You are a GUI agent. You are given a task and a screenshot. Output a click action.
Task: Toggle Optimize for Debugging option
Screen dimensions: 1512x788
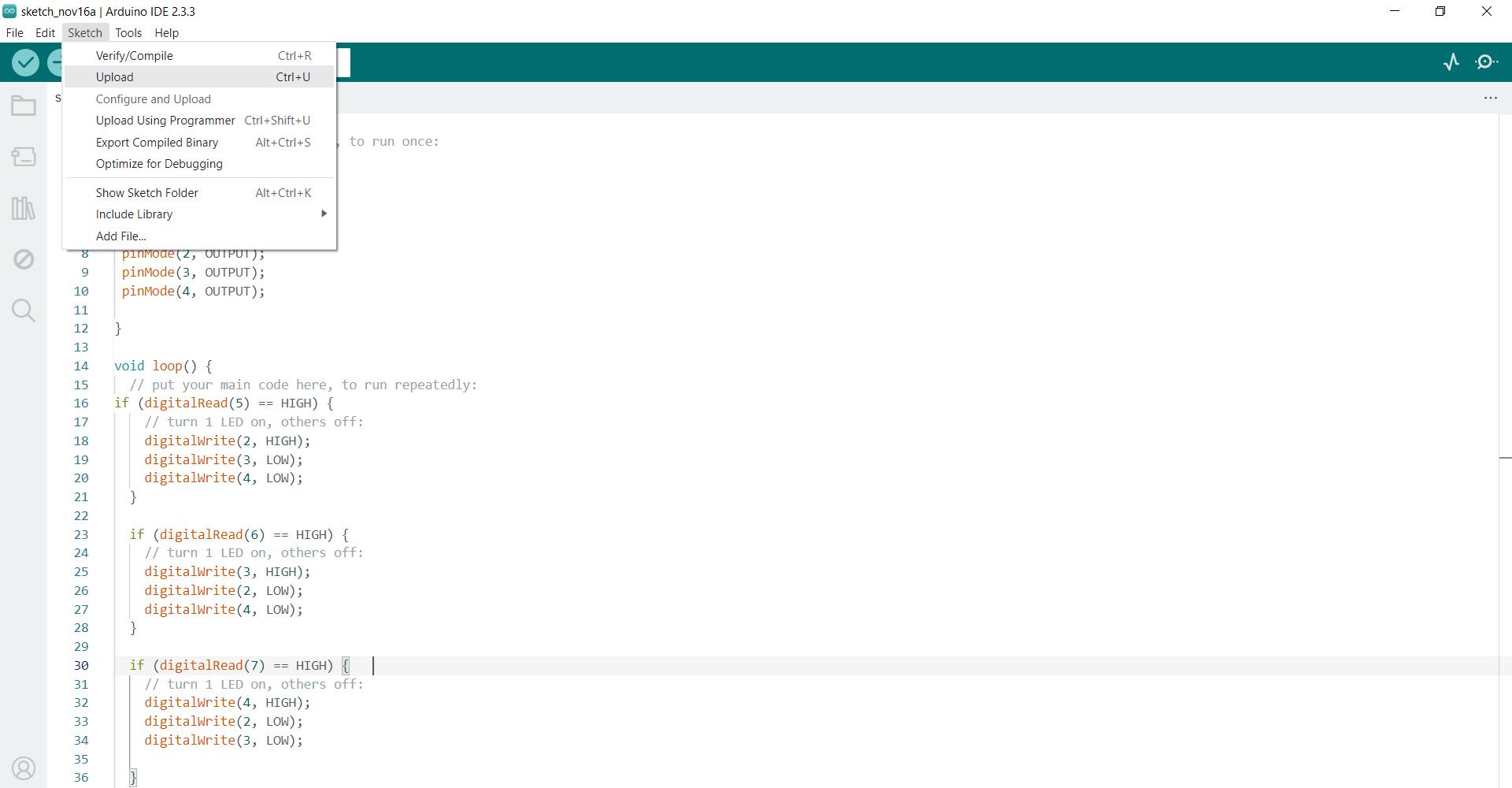159,164
